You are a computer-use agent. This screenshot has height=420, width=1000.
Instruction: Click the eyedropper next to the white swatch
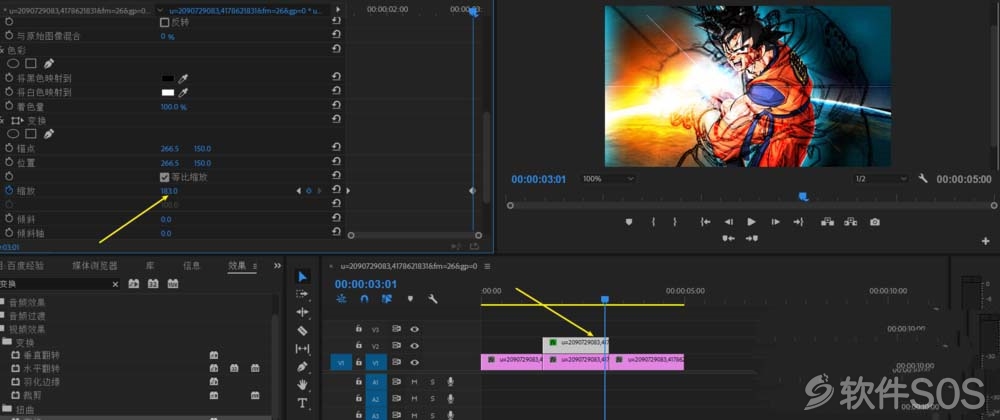(183, 92)
